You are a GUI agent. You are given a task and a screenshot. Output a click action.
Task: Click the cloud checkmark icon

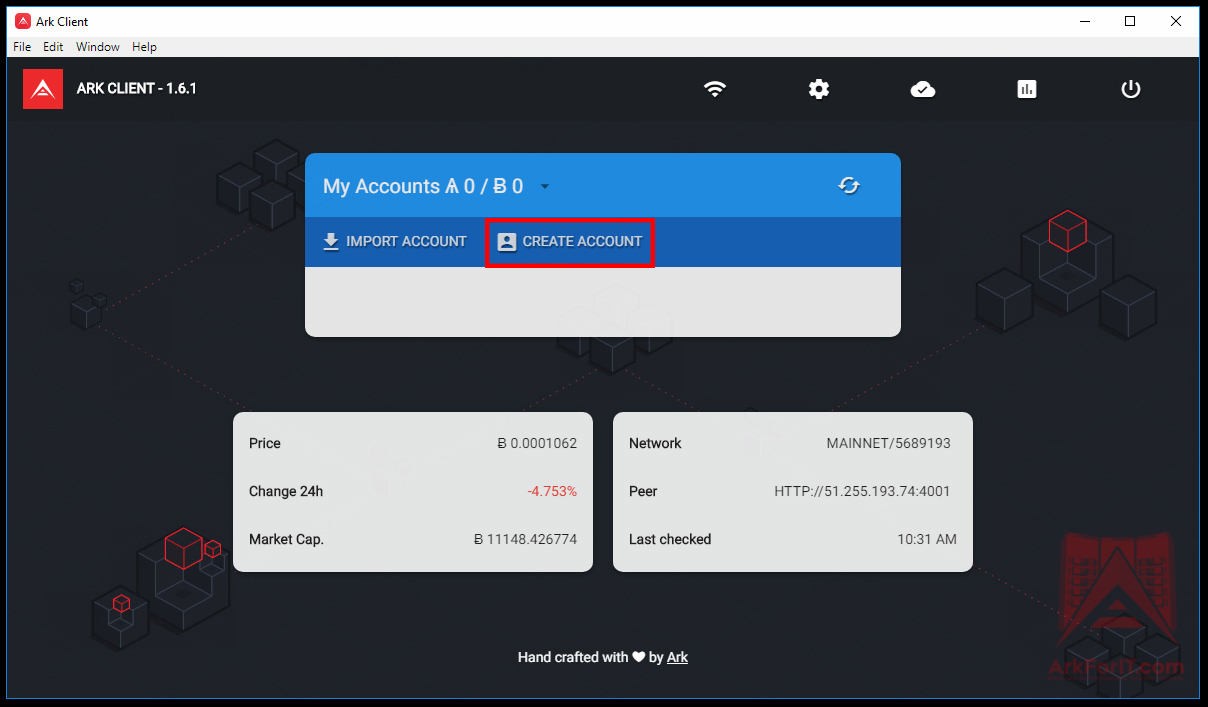click(923, 89)
